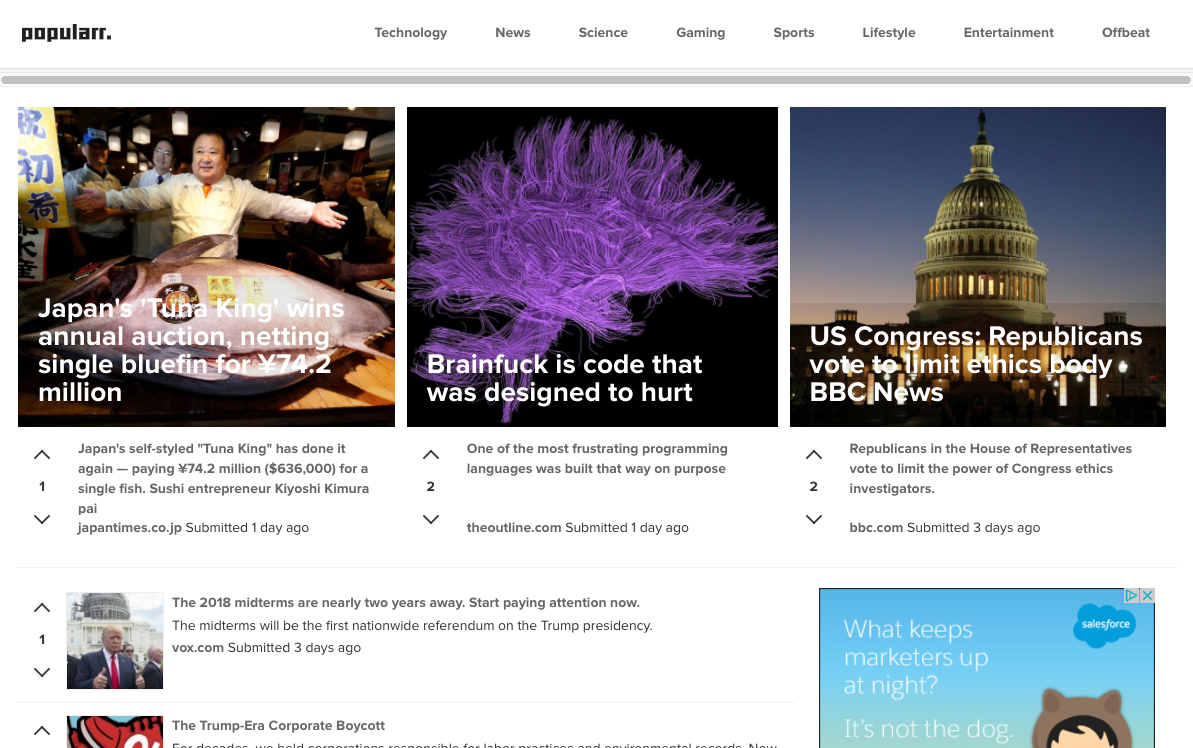Screen dimensions: 1193x748
Task: Upvote the Japan's Tuna King story
Action: (x=42, y=455)
